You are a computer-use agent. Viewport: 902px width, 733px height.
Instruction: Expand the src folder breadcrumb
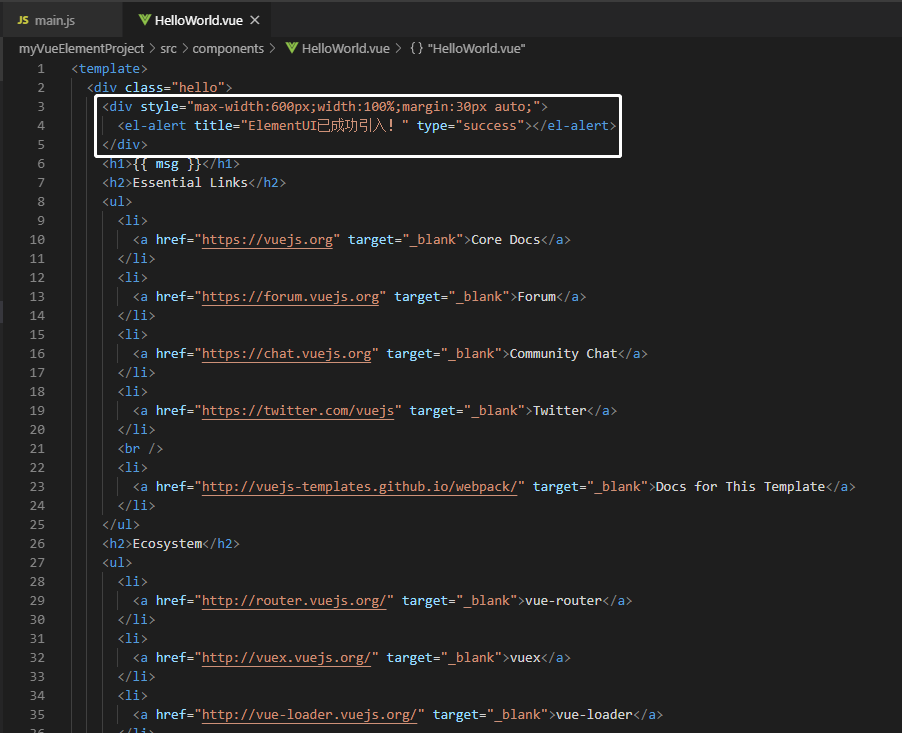pyautogui.click(x=169, y=48)
